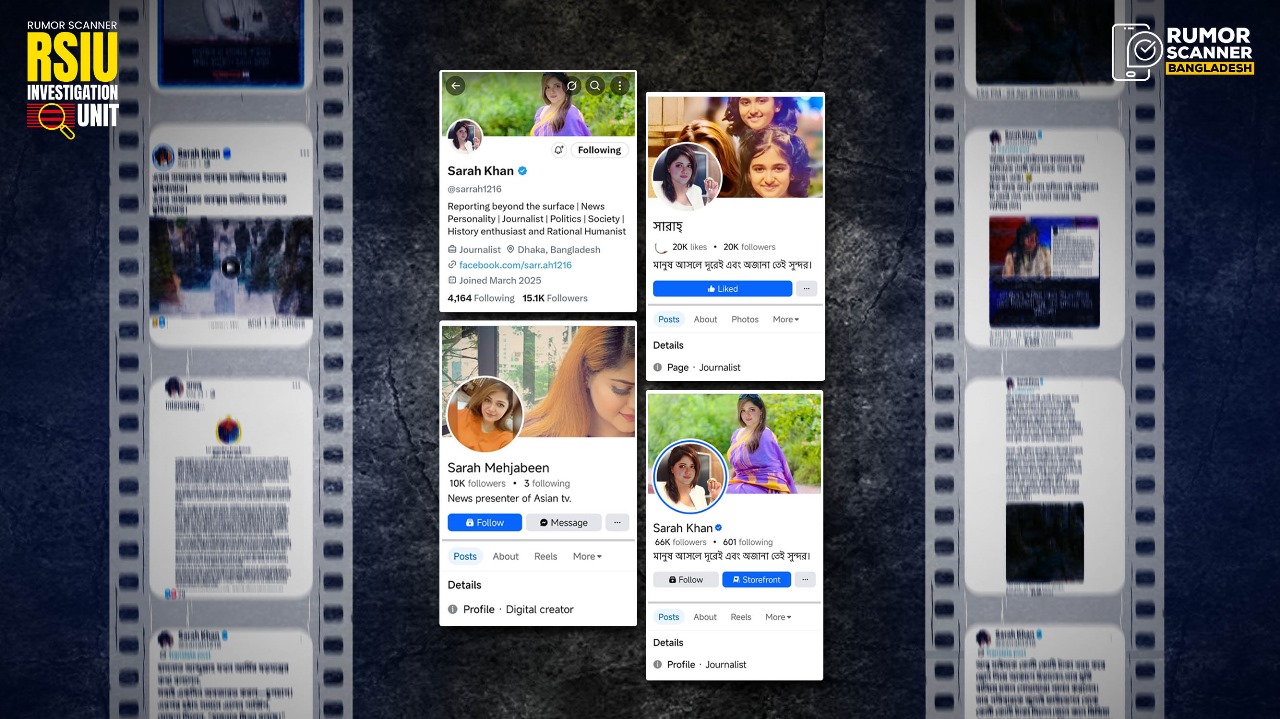Open the Reels tab on Sarah Mehjabeen's profile
This screenshot has width=1280, height=719.
[545, 556]
